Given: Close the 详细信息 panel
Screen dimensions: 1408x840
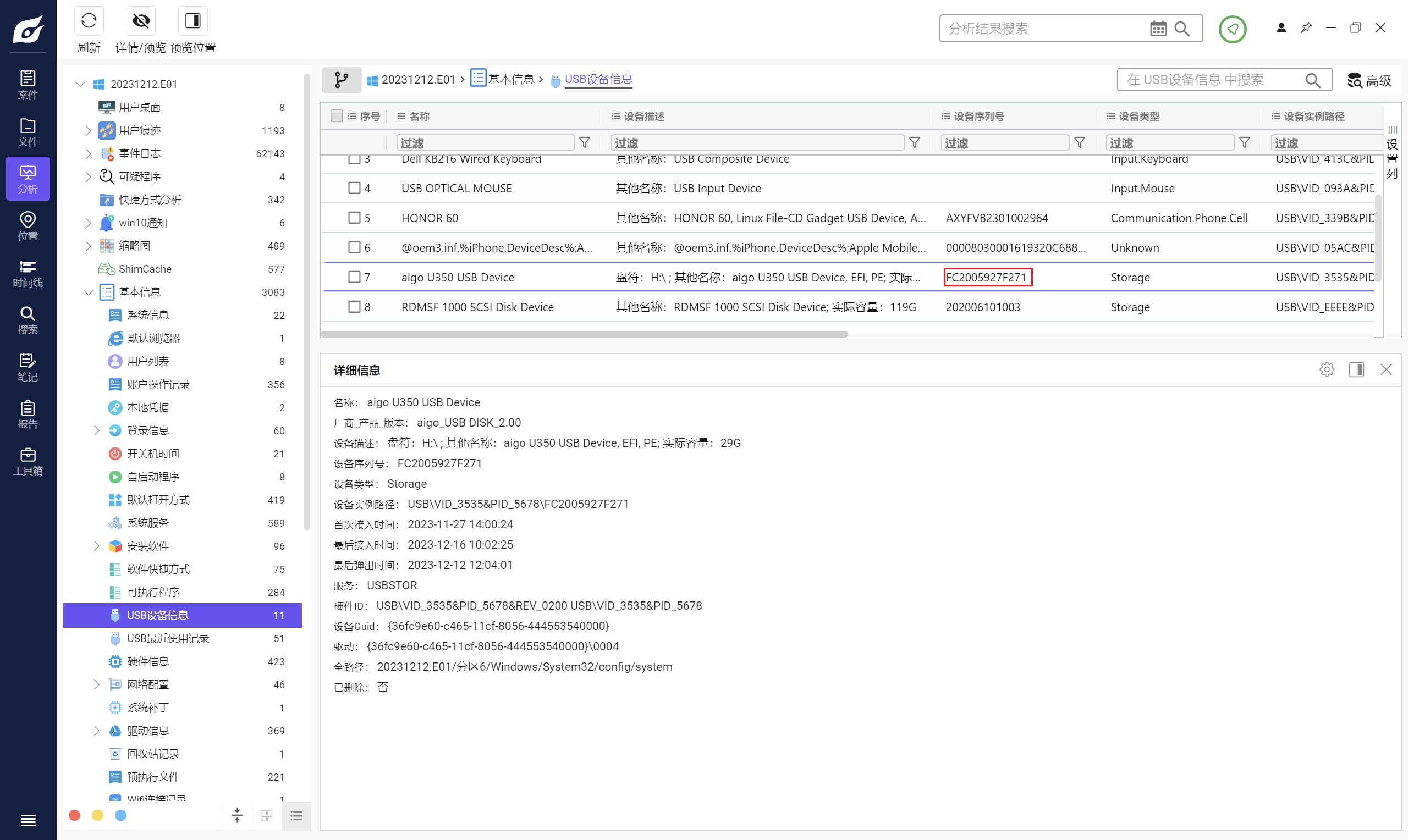Looking at the screenshot, I should click(1386, 369).
